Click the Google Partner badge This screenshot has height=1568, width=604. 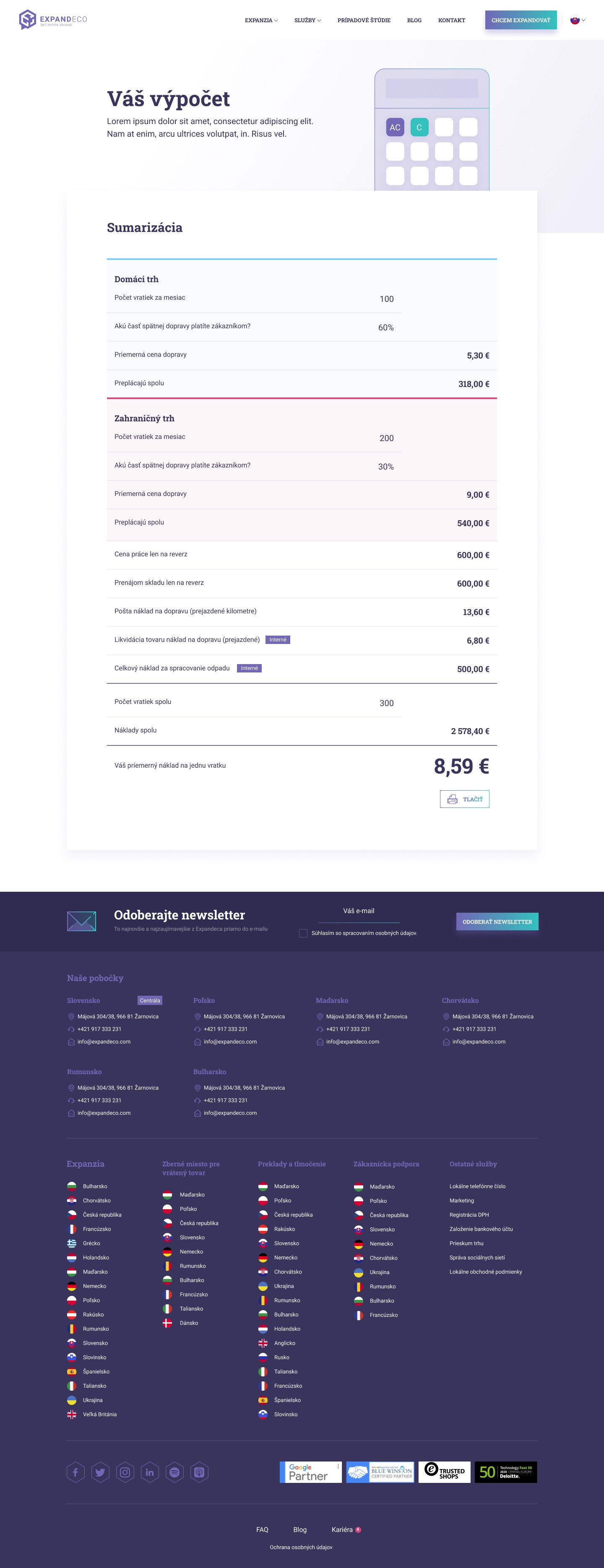click(x=310, y=1472)
